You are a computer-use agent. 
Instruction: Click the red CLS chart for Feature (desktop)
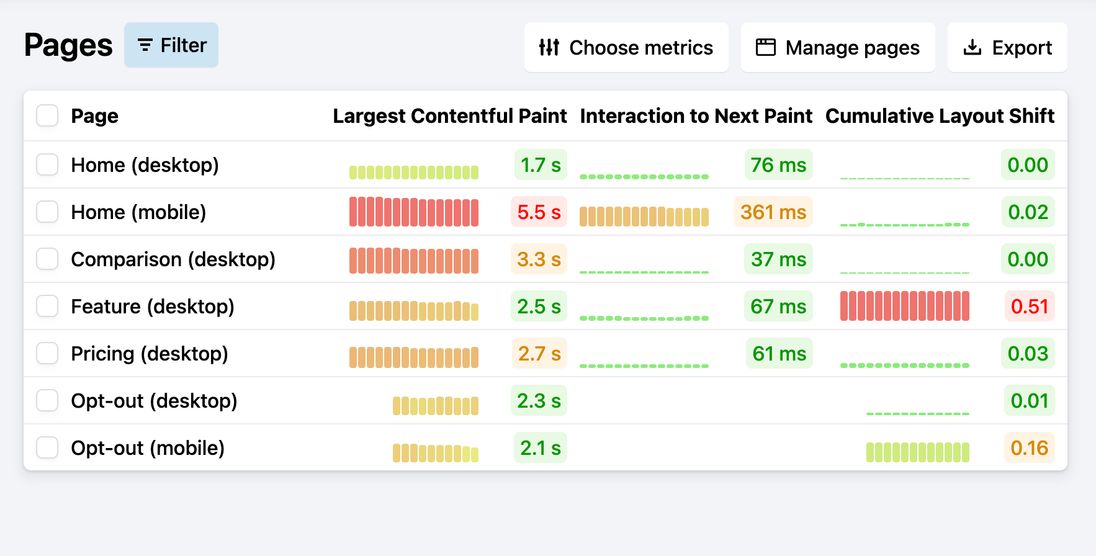point(905,306)
